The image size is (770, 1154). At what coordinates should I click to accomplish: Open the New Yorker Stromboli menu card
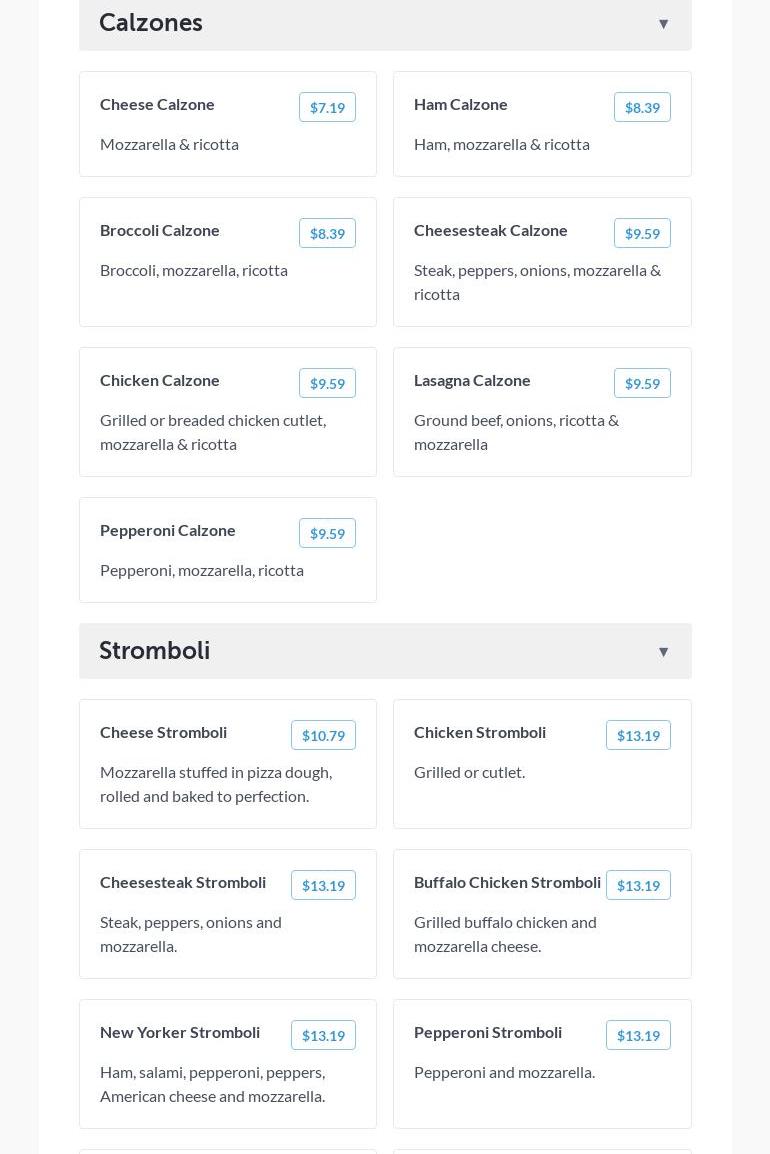[x=228, y=1066]
